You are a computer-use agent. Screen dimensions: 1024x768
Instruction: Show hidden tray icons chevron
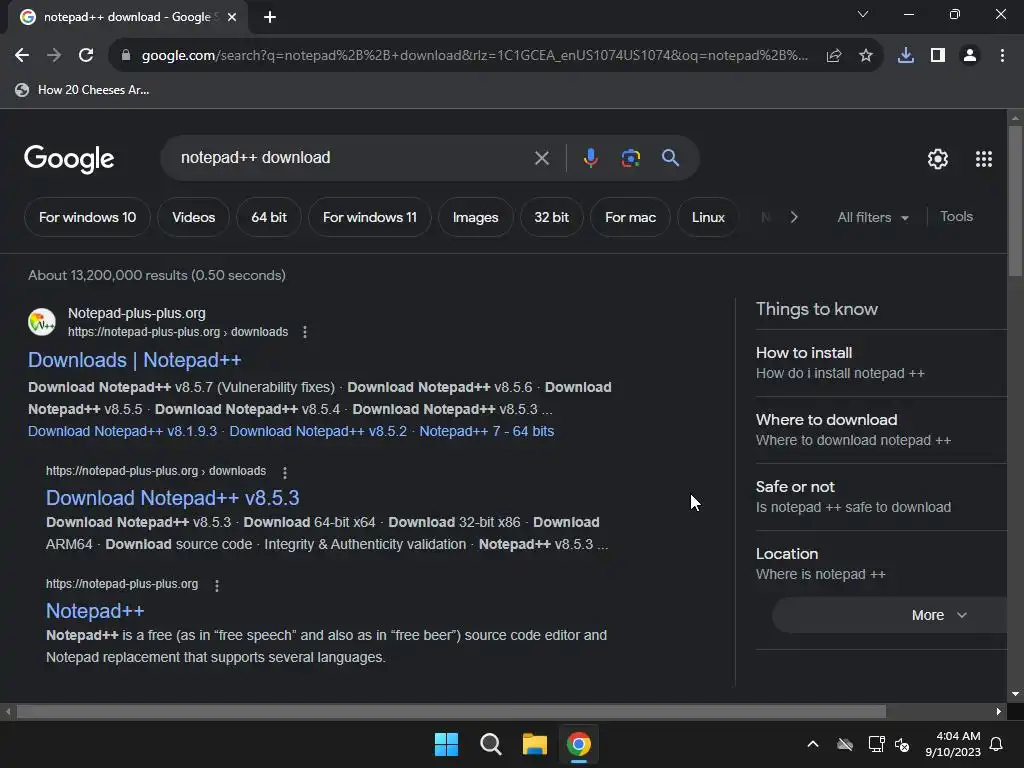pos(813,744)
